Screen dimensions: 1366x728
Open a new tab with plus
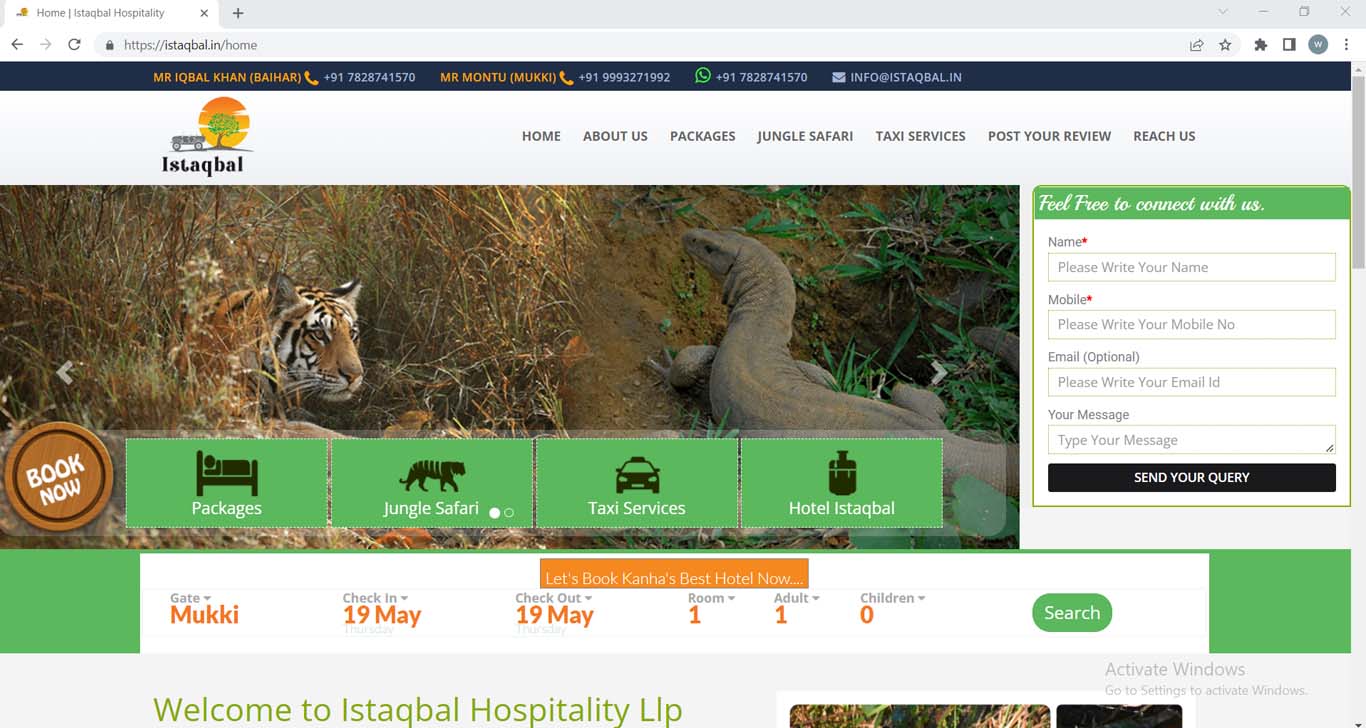[238, 13]
